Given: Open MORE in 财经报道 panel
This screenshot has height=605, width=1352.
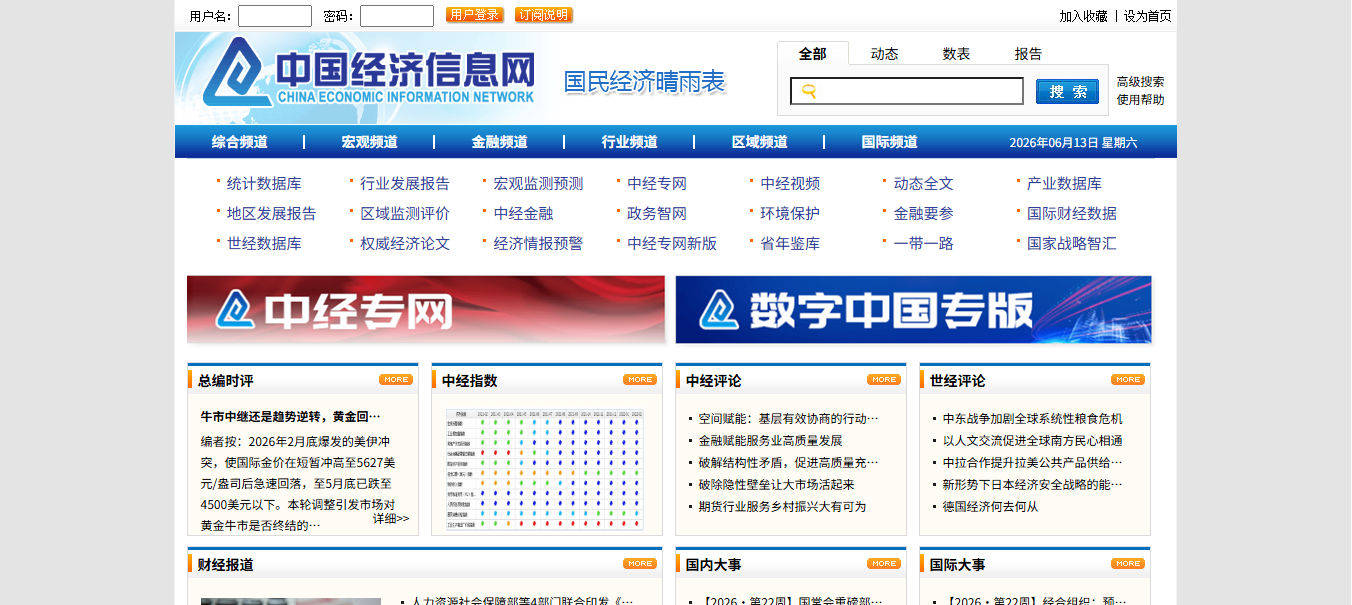Looking at the screenshot, I should (x=640, y=564).
